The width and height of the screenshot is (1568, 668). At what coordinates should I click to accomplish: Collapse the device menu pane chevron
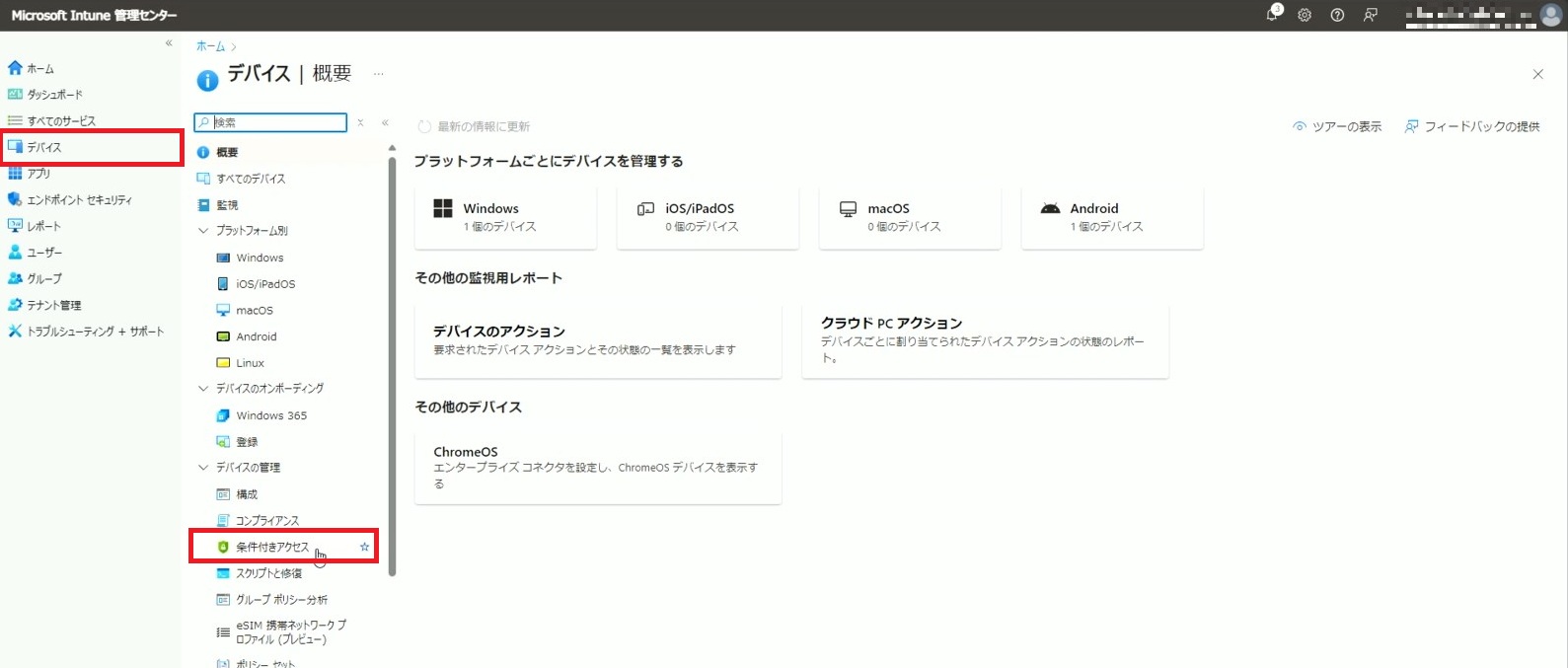tap(385, 122)
